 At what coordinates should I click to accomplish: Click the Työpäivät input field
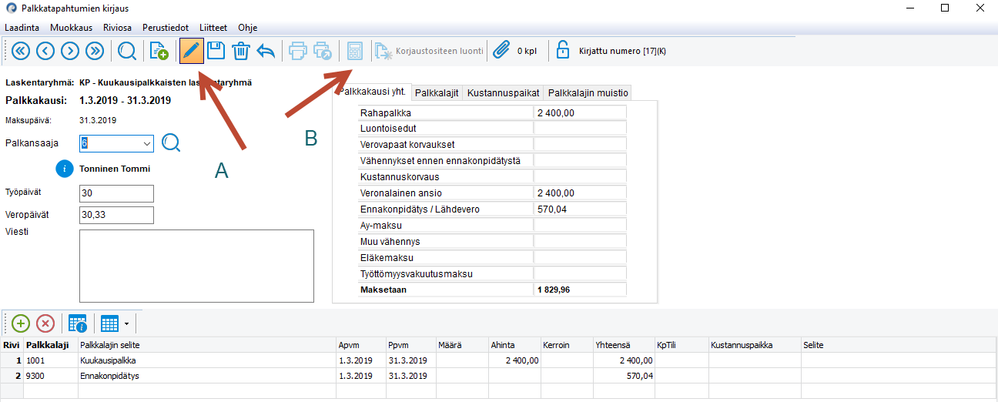point(117,193)
